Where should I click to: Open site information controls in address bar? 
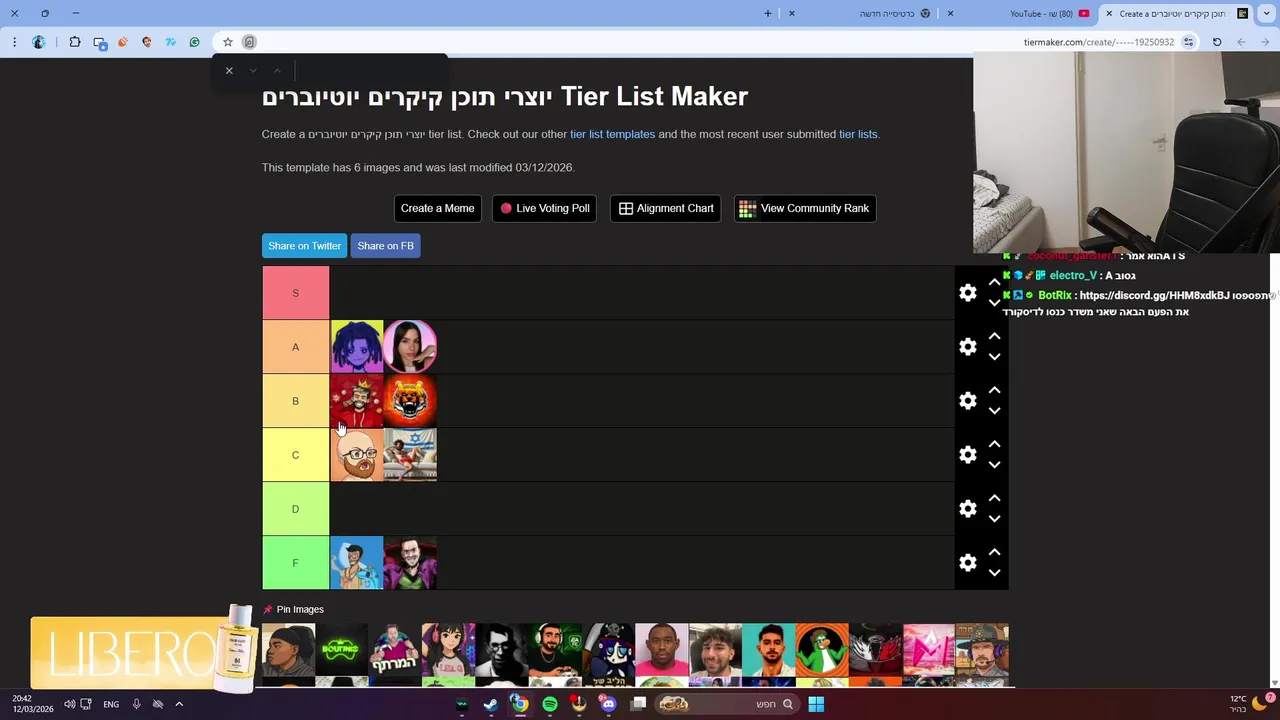click(x=1188, y=42)
